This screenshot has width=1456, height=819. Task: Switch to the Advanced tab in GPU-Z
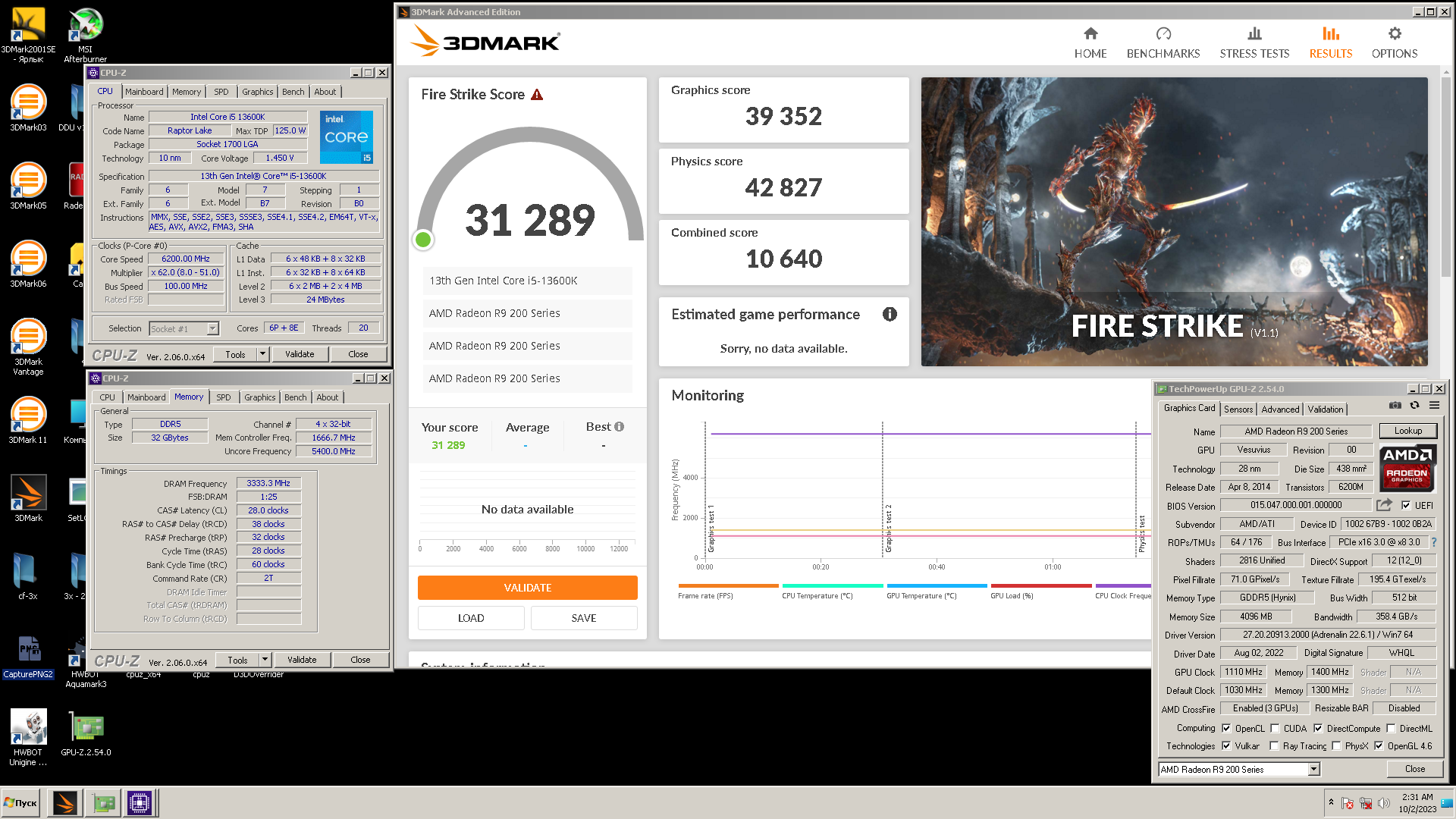coord(1280,409)
